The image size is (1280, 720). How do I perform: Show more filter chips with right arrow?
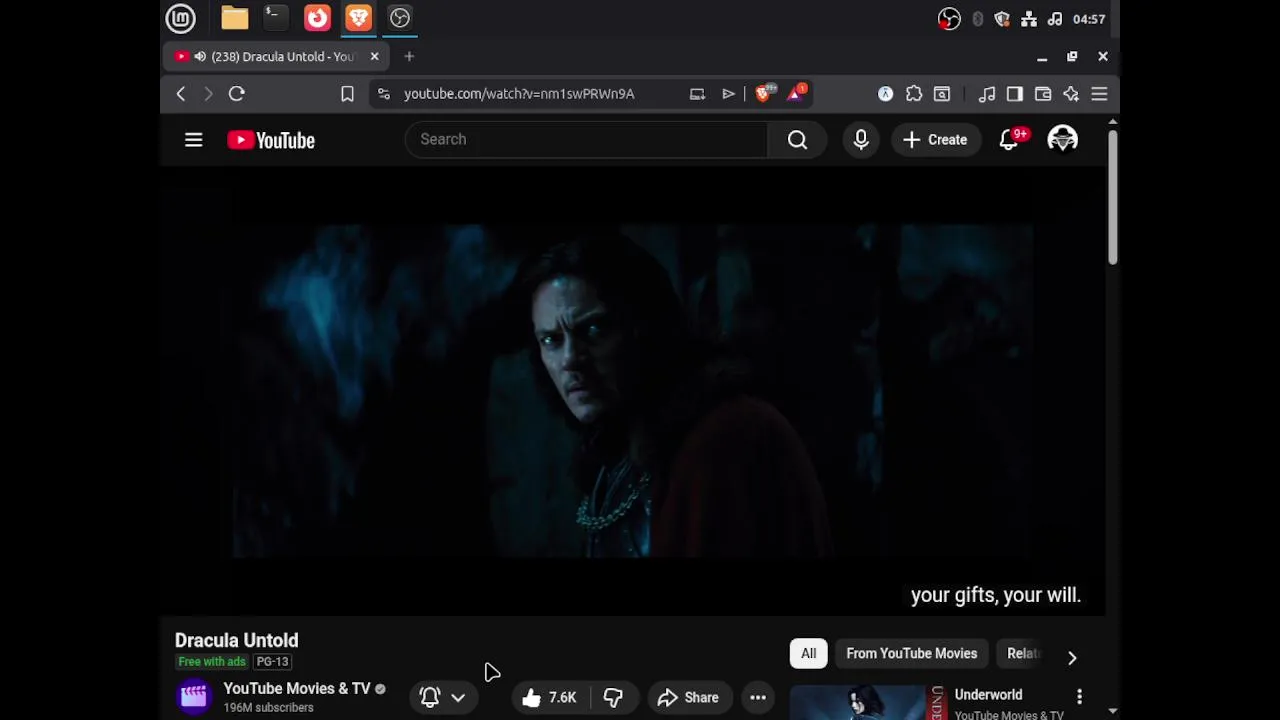1072,657
